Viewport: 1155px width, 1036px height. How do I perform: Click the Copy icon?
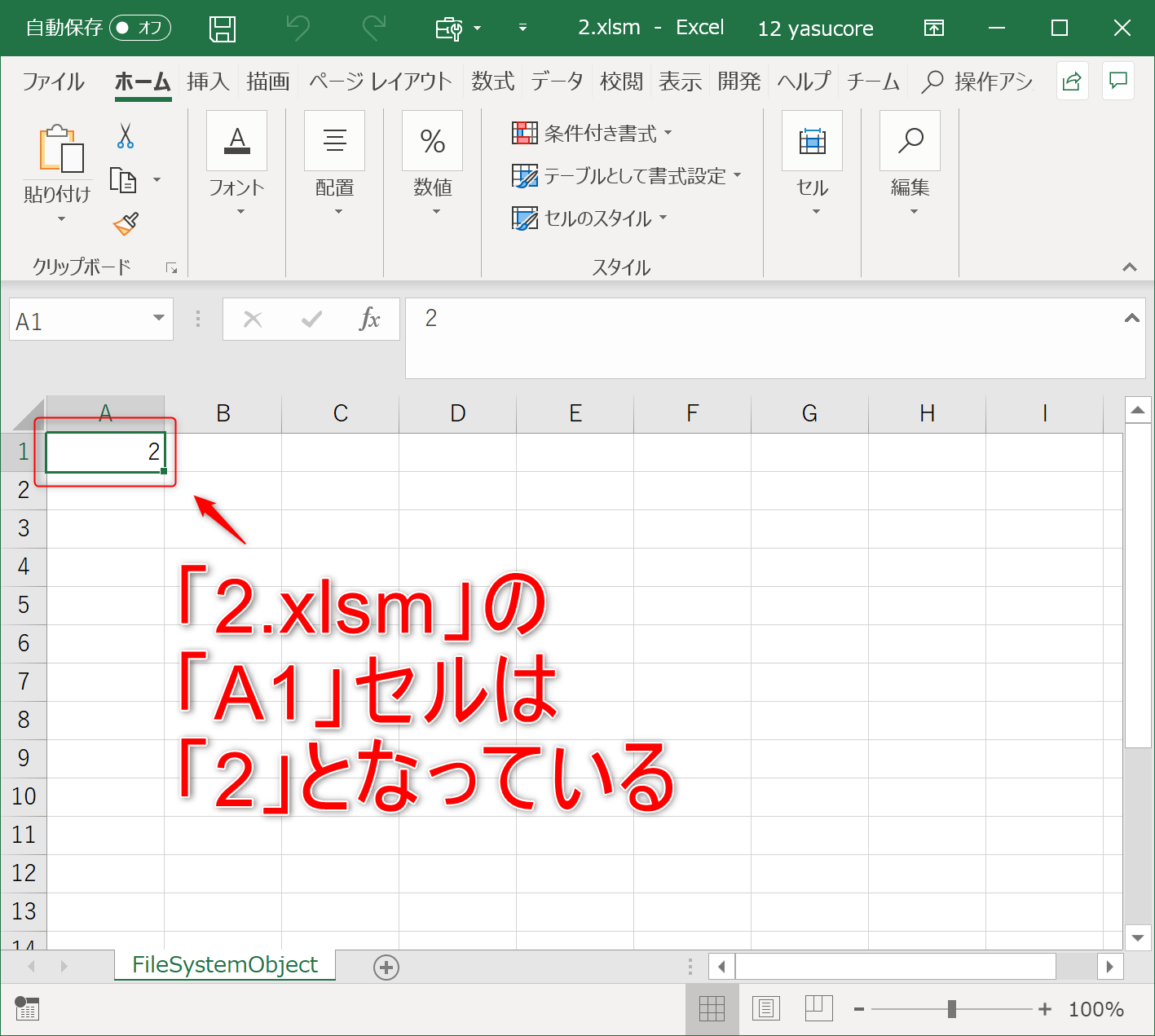(123, 180)
